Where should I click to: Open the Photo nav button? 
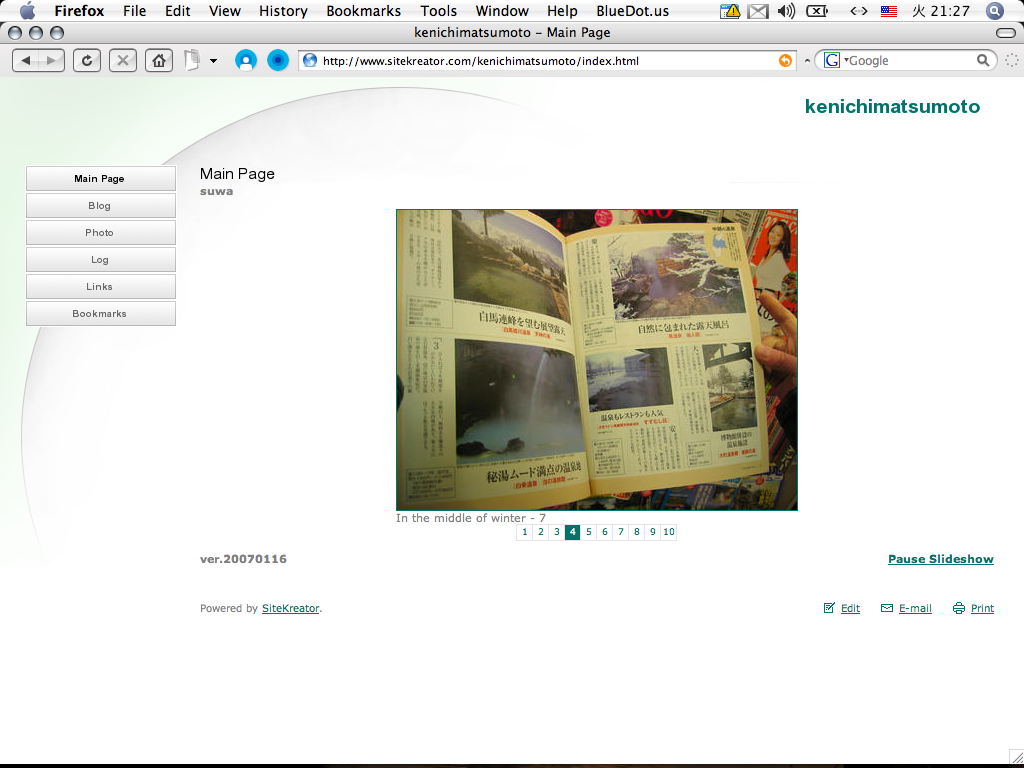(101, 232)
